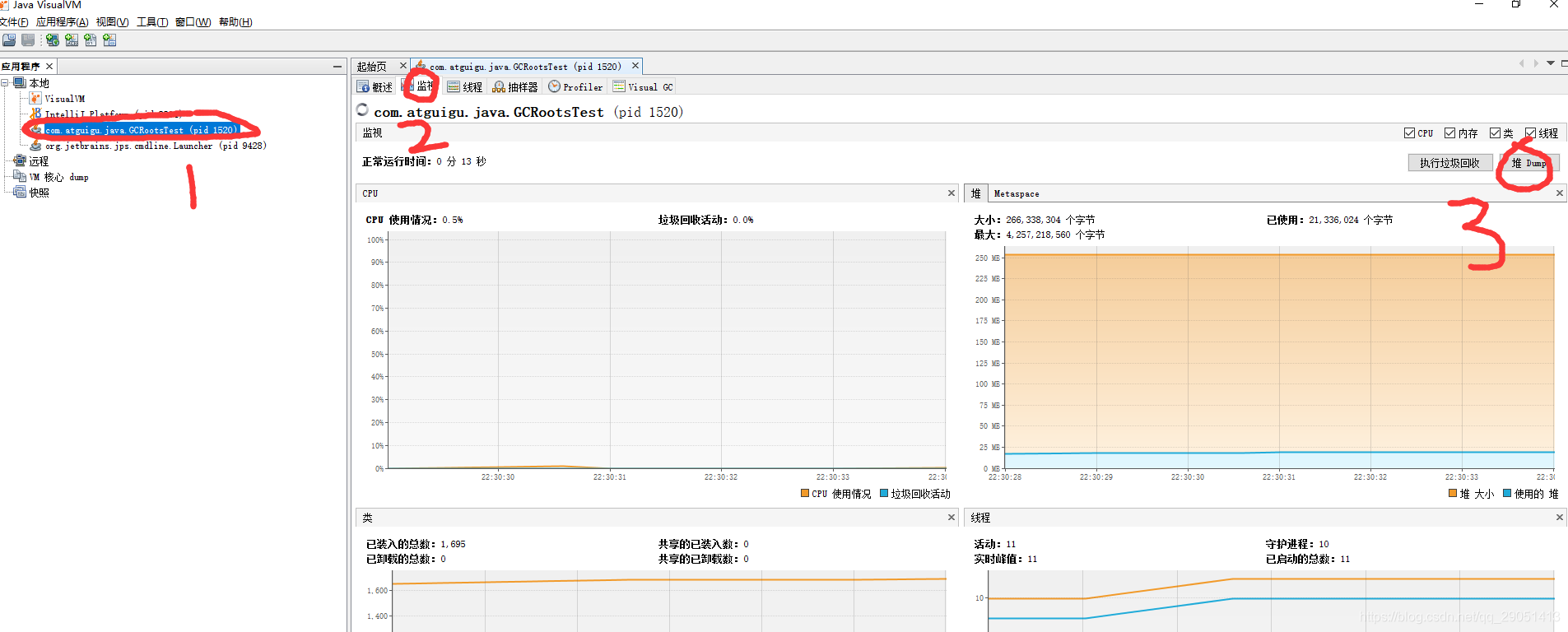The image size is (1568, 632).
Task: Click the 垃圾回收活动 blue legend swatch
Action: click(x=884, y=494)
